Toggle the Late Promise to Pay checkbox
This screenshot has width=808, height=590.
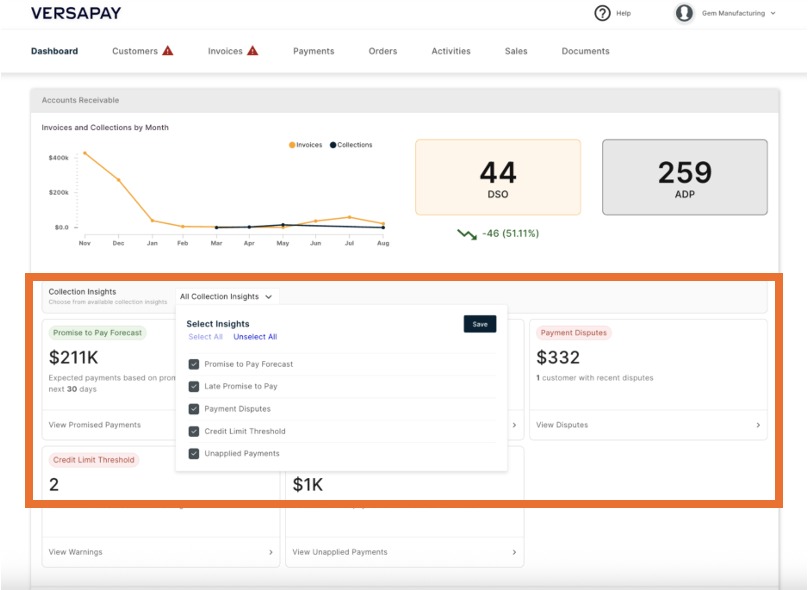(x=194, y=386)
